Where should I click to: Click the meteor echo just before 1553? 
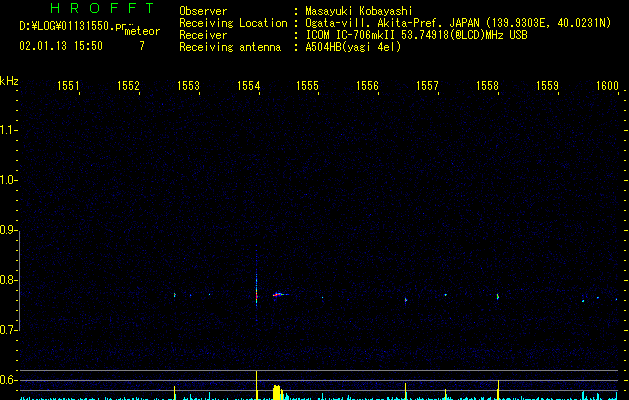tap(174, 295)
